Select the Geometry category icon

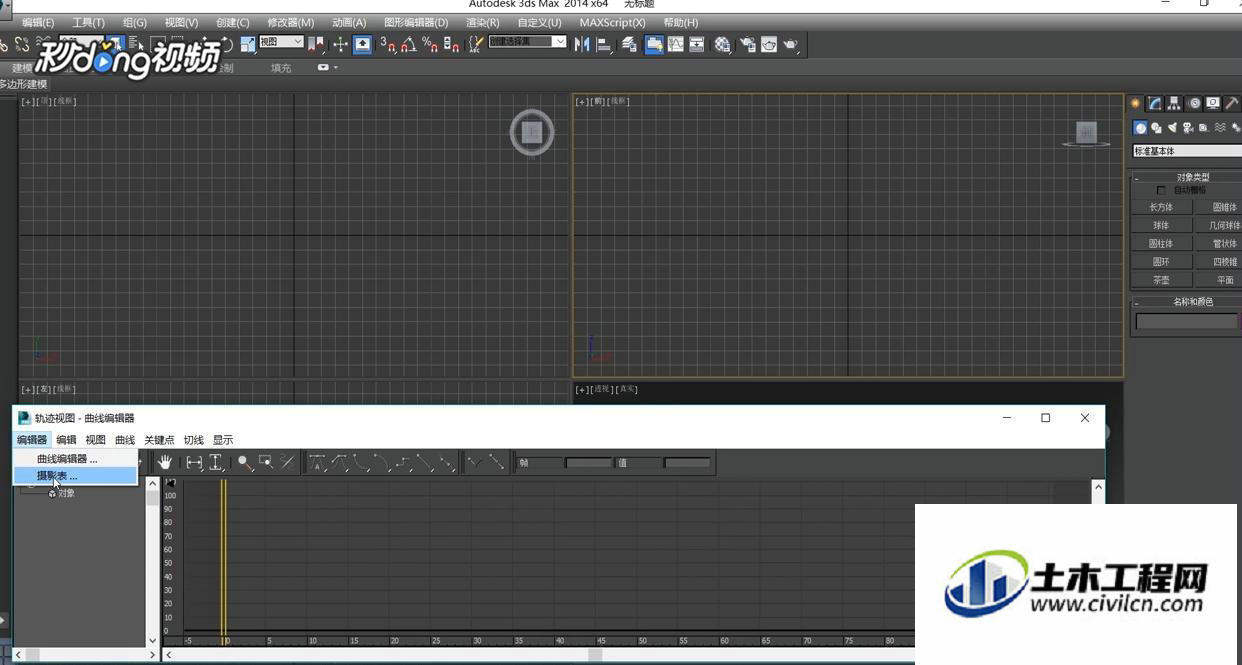click(x=1141, y=128)
